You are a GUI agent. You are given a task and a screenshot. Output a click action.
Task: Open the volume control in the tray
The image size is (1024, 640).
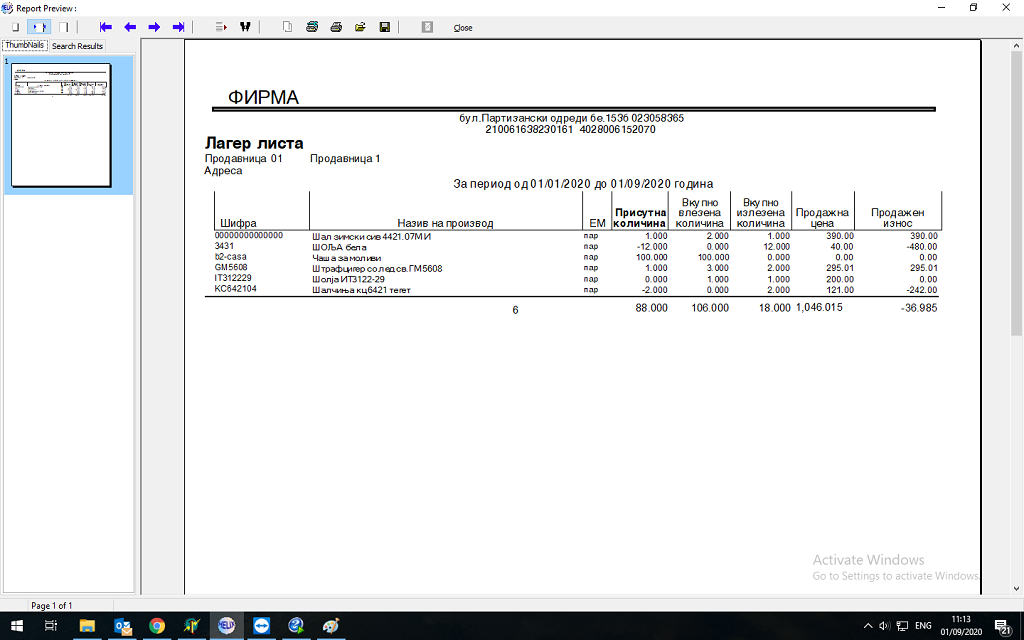pyautogui.click(x=885, y=626)
